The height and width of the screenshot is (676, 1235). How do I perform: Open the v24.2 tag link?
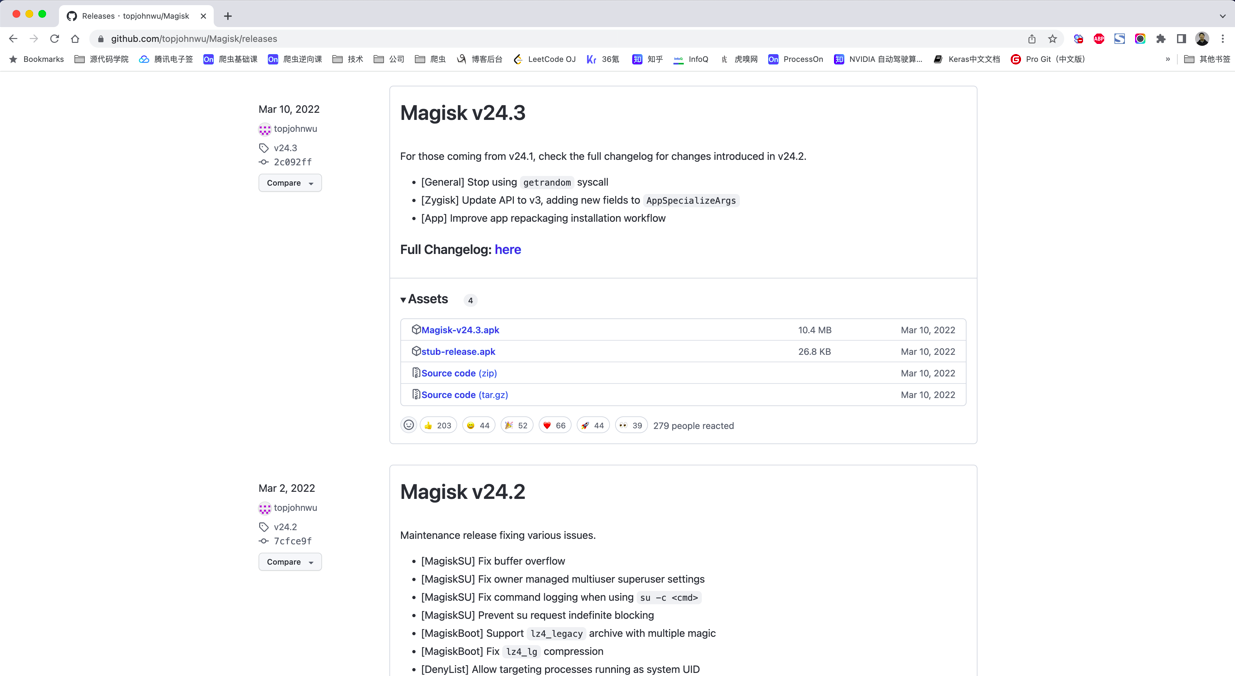[x=285, y=527]
